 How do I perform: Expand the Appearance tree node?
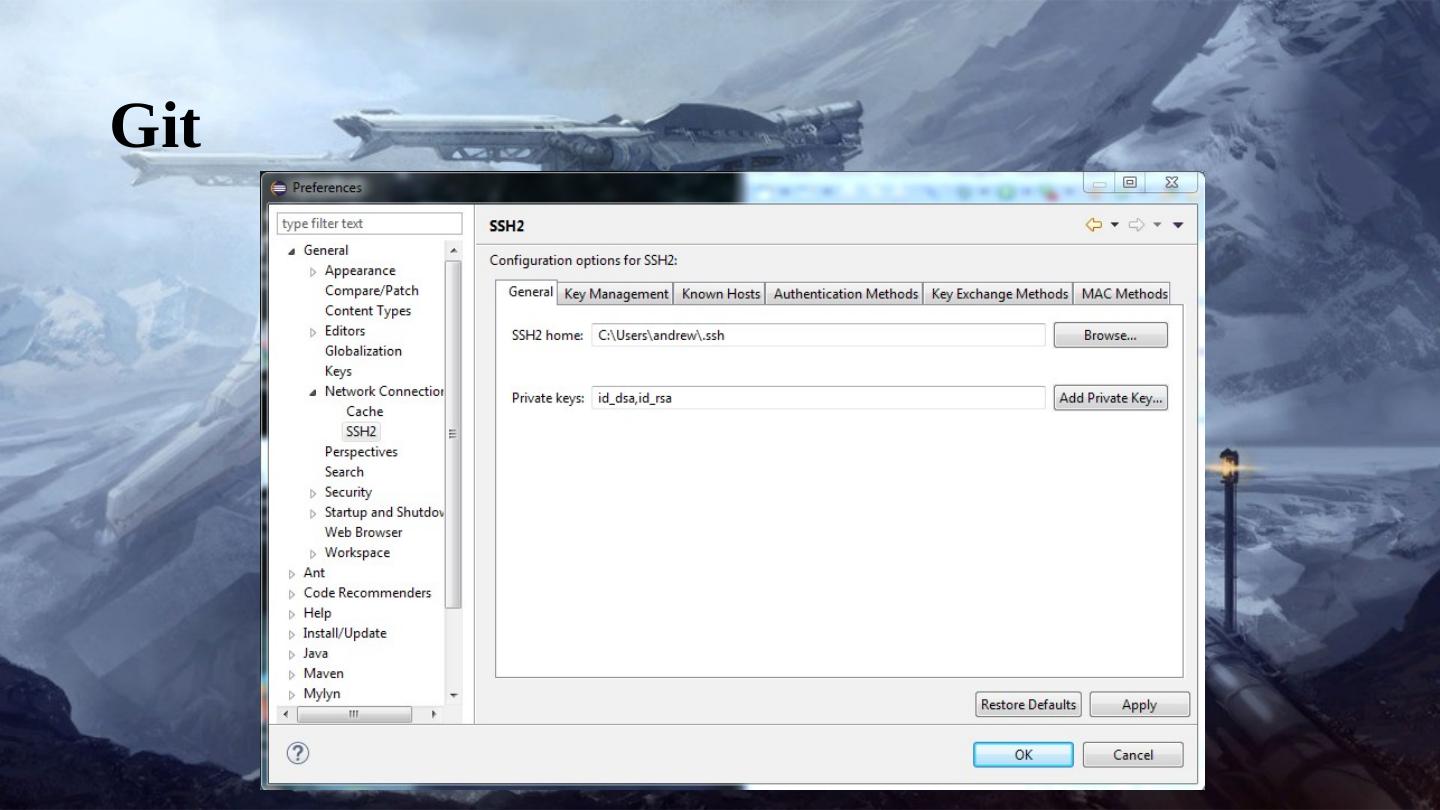313,271
